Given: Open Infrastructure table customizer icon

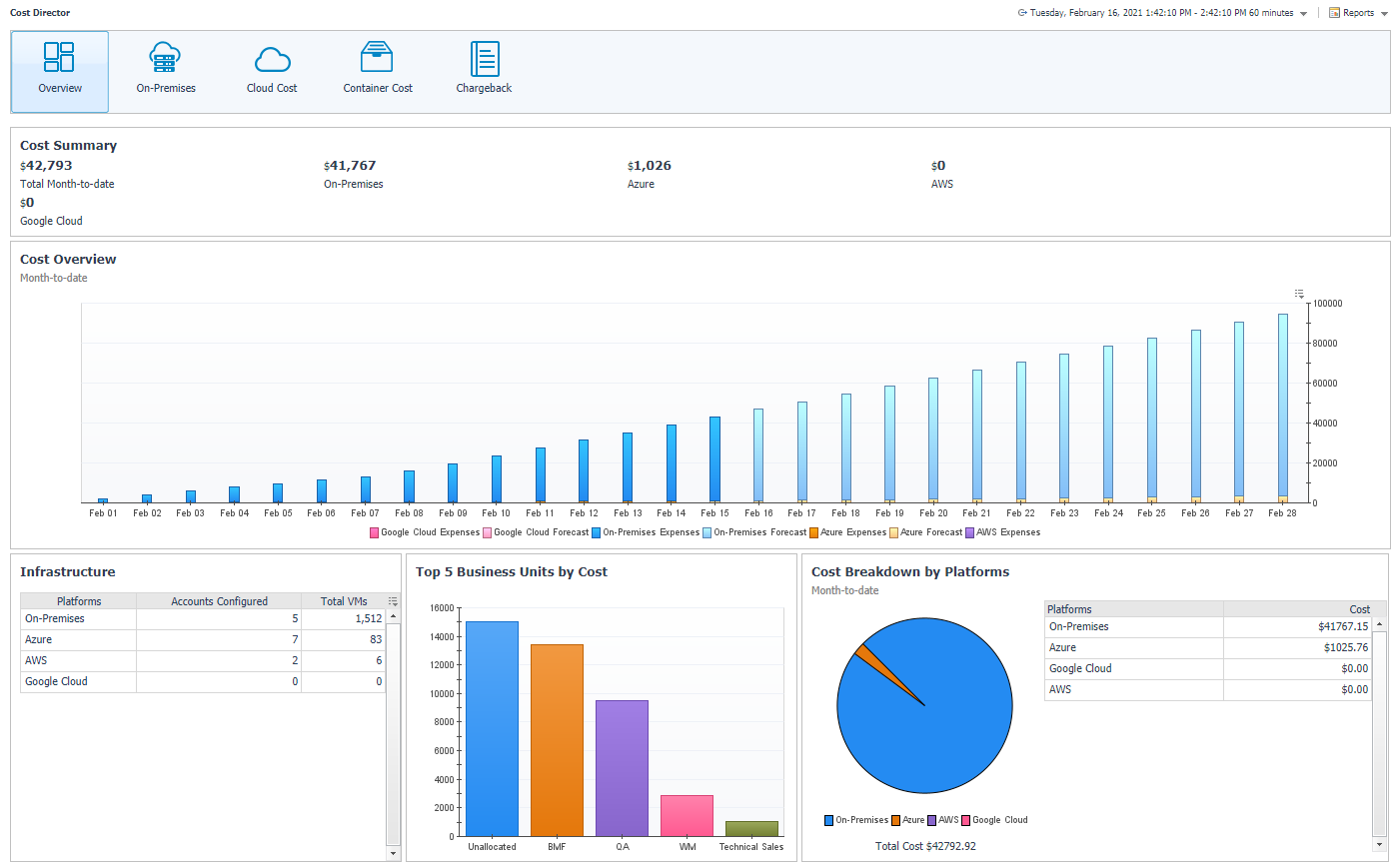Looking at the screenshot, I should 393,601.
